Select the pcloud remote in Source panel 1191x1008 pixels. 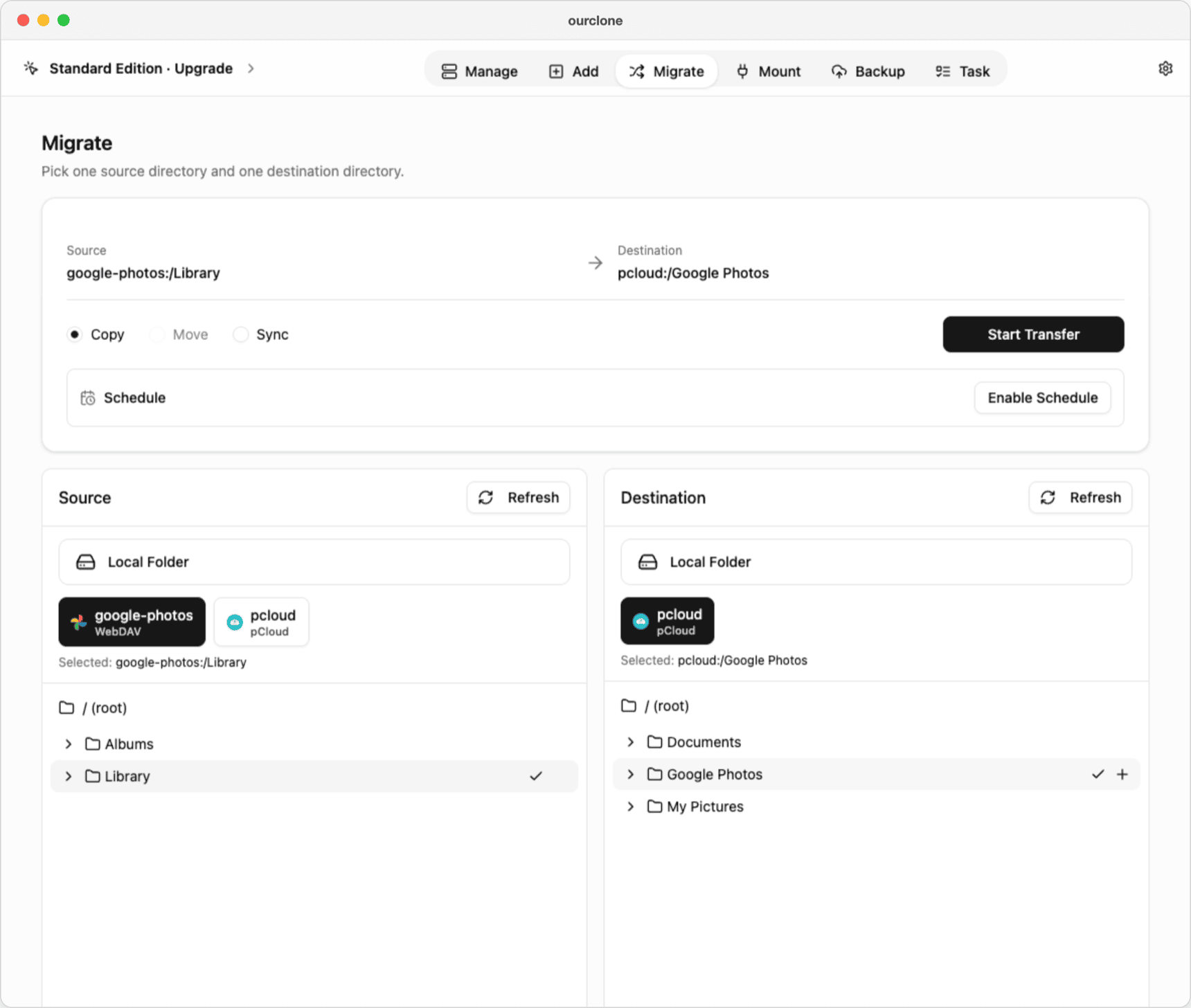coord(262,622)
